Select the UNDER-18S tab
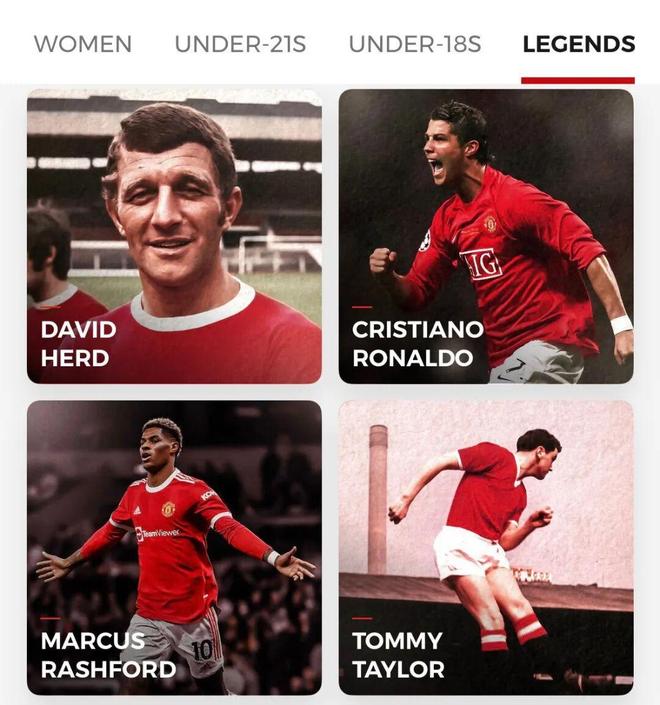The height and width of the screenshot is (705, 660). pyautogui.click(x=415, y=44)
